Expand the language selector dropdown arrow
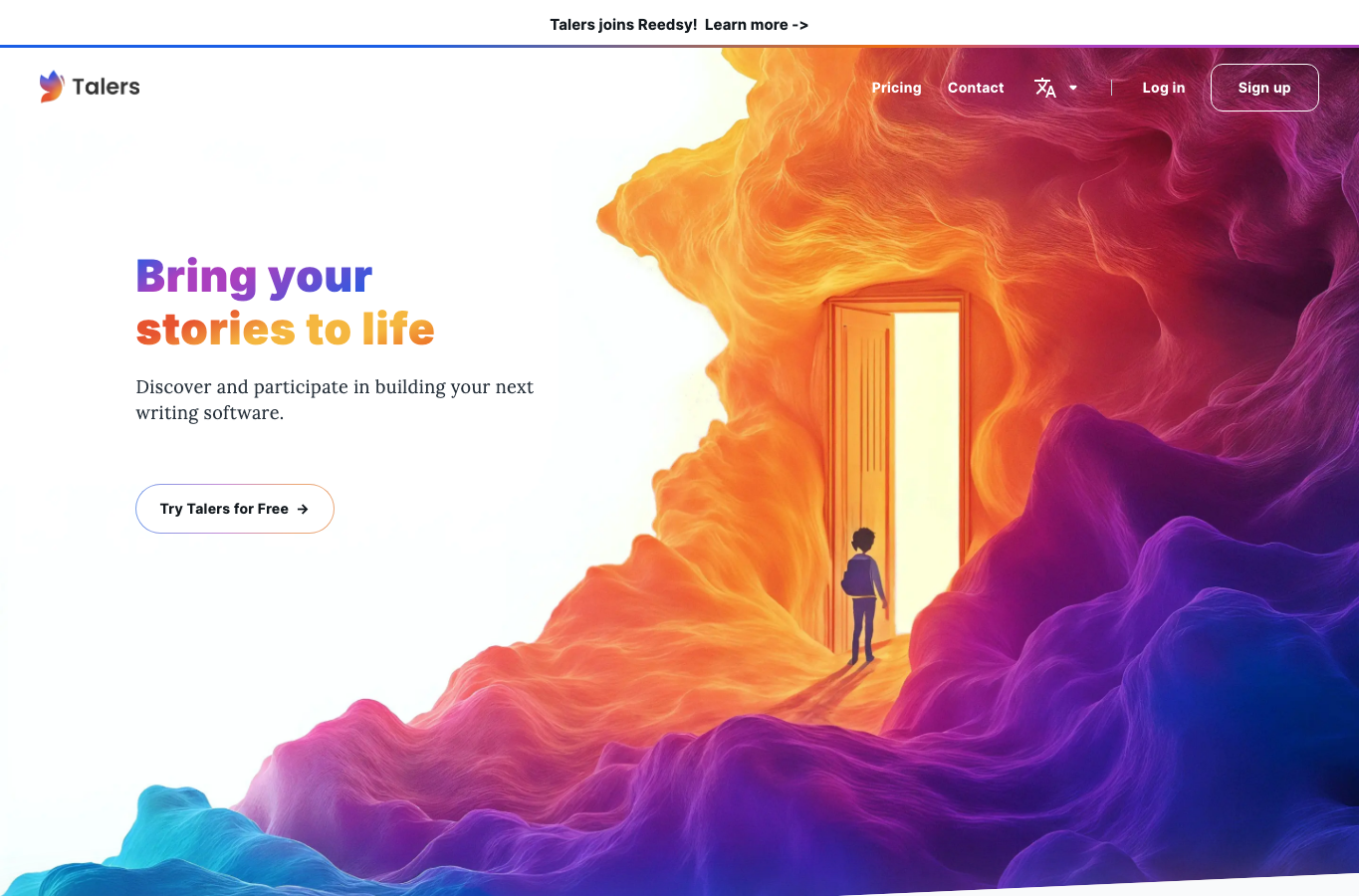Viewport: 1359px width, 896px height. click(1073, 88)
